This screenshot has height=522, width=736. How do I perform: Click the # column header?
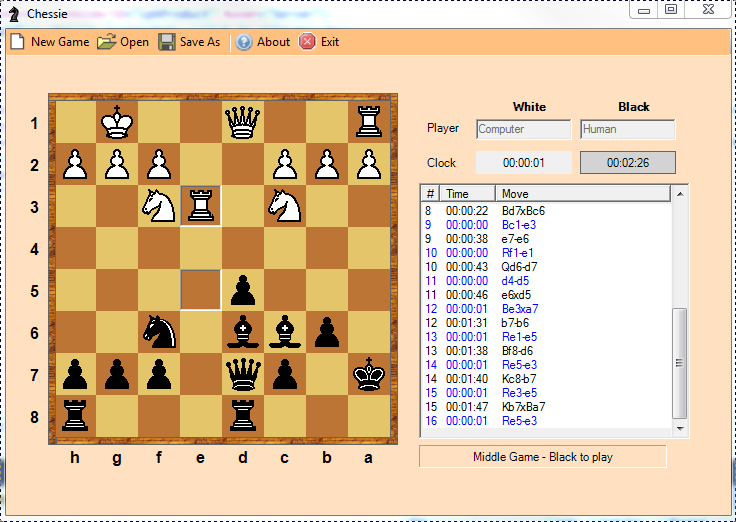pos(430,193)
